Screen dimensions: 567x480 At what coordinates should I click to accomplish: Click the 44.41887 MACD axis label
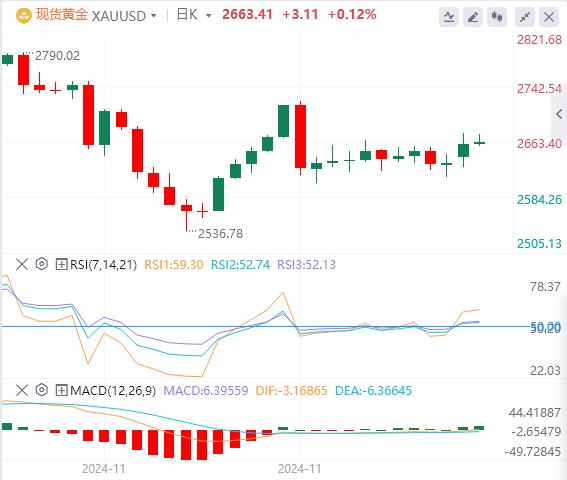534,413
